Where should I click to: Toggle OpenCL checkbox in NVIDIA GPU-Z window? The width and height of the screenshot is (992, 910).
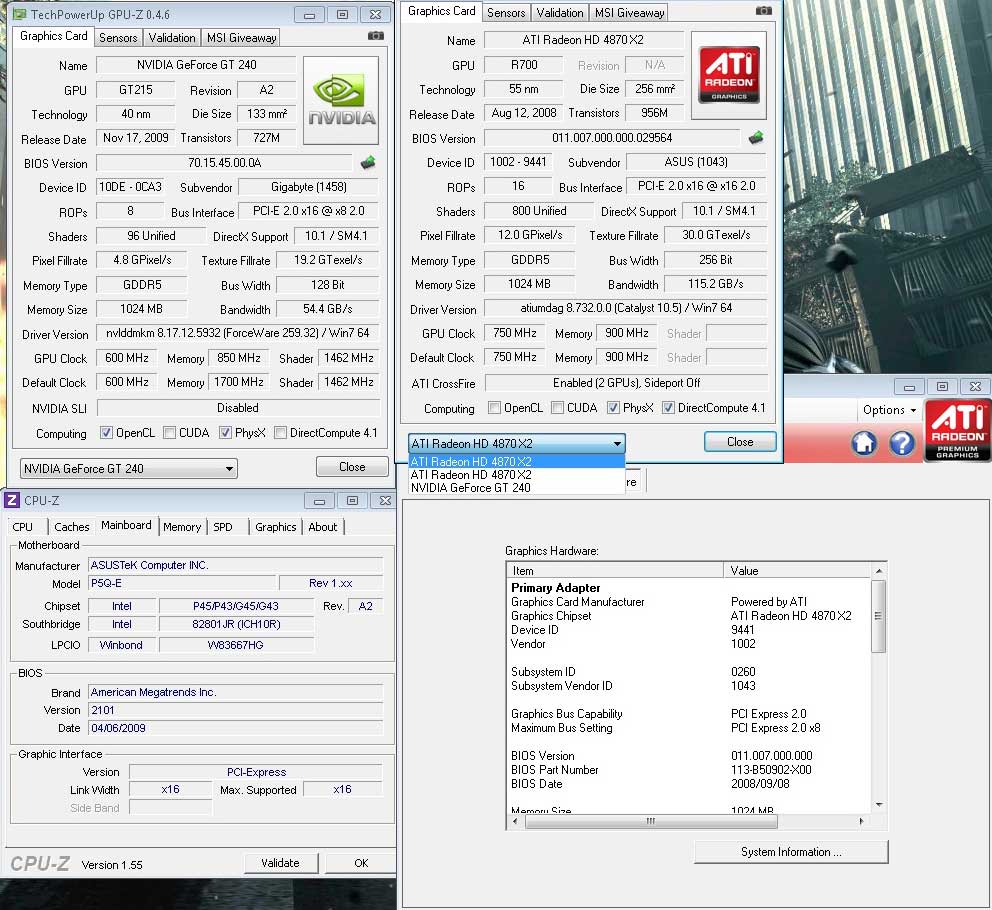pyautogui.click(x=106, y=433)
